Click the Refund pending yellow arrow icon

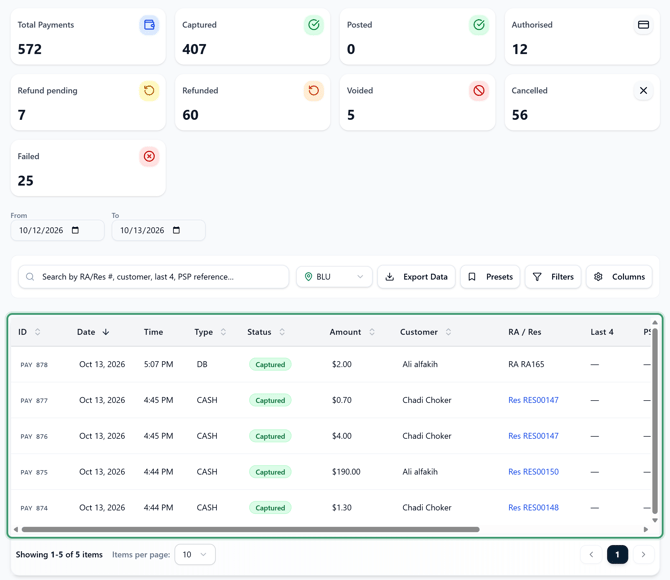[x=149, y=91]
